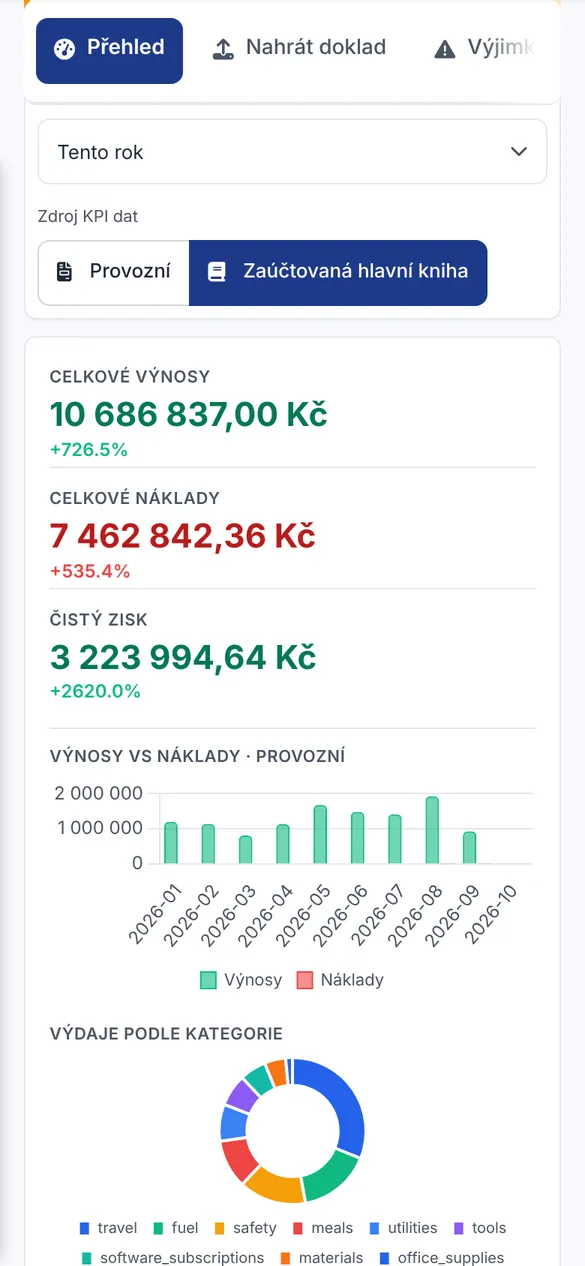Click the upload icon beside Nahrát doklad
585x1266 pixels.
(224, 49)
